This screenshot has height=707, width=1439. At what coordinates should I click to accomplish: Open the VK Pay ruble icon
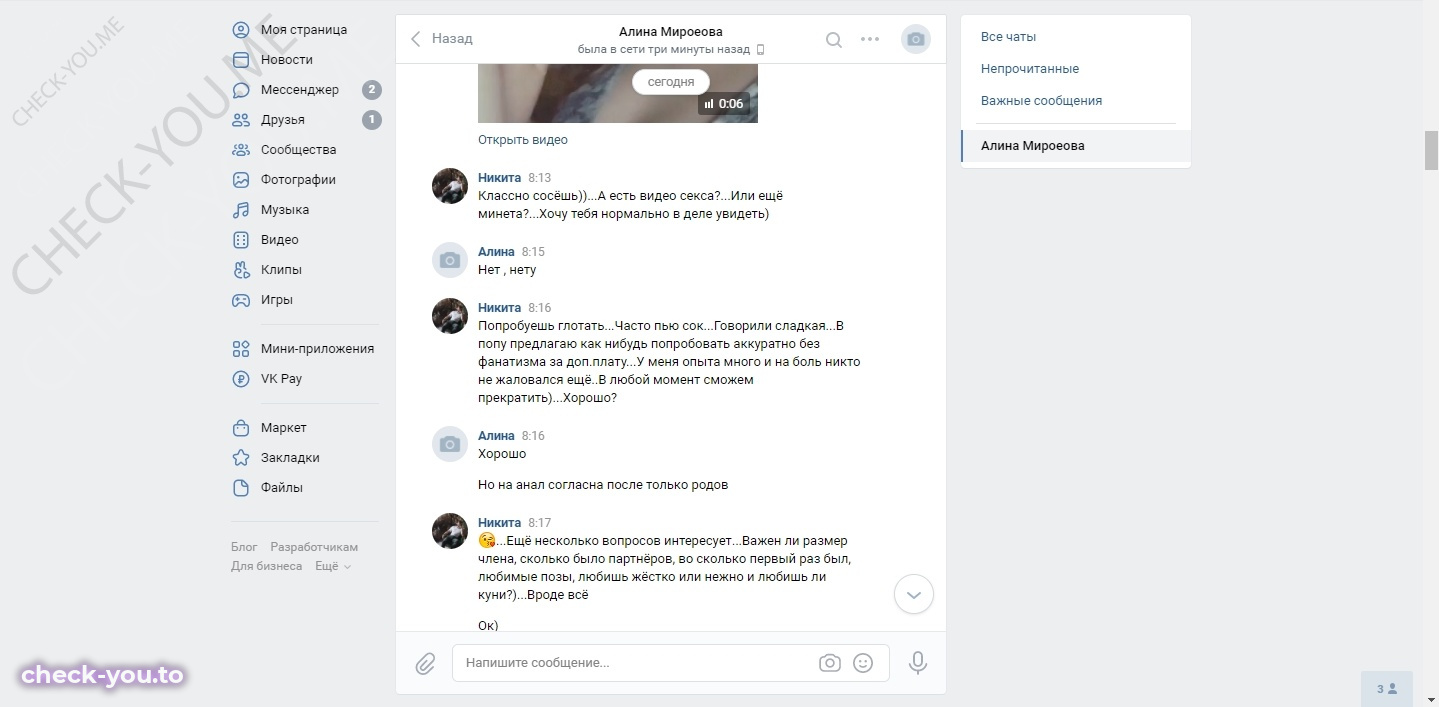[x=241, y=379]
